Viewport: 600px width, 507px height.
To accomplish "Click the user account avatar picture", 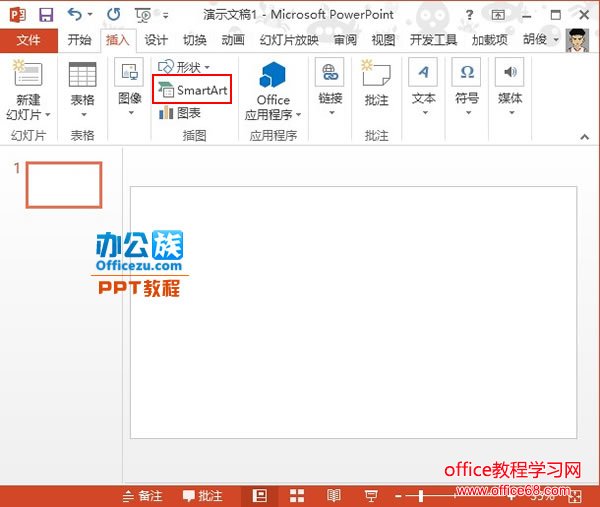I will point(577,40).
